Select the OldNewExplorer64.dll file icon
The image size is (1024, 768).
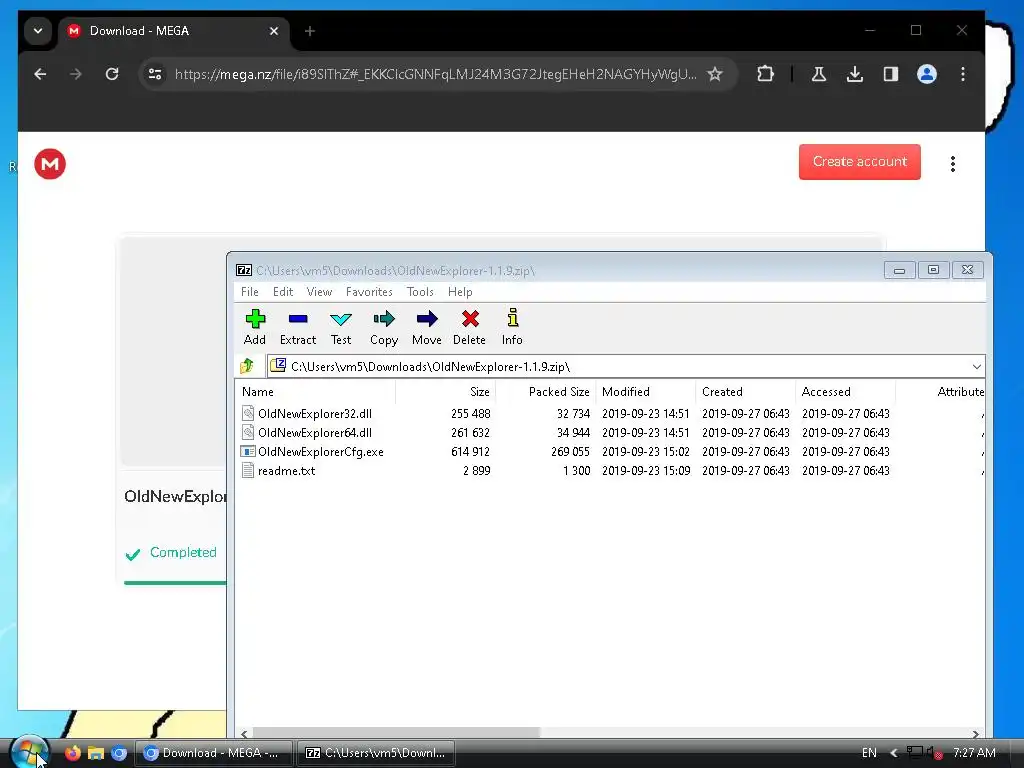[248, 432]
